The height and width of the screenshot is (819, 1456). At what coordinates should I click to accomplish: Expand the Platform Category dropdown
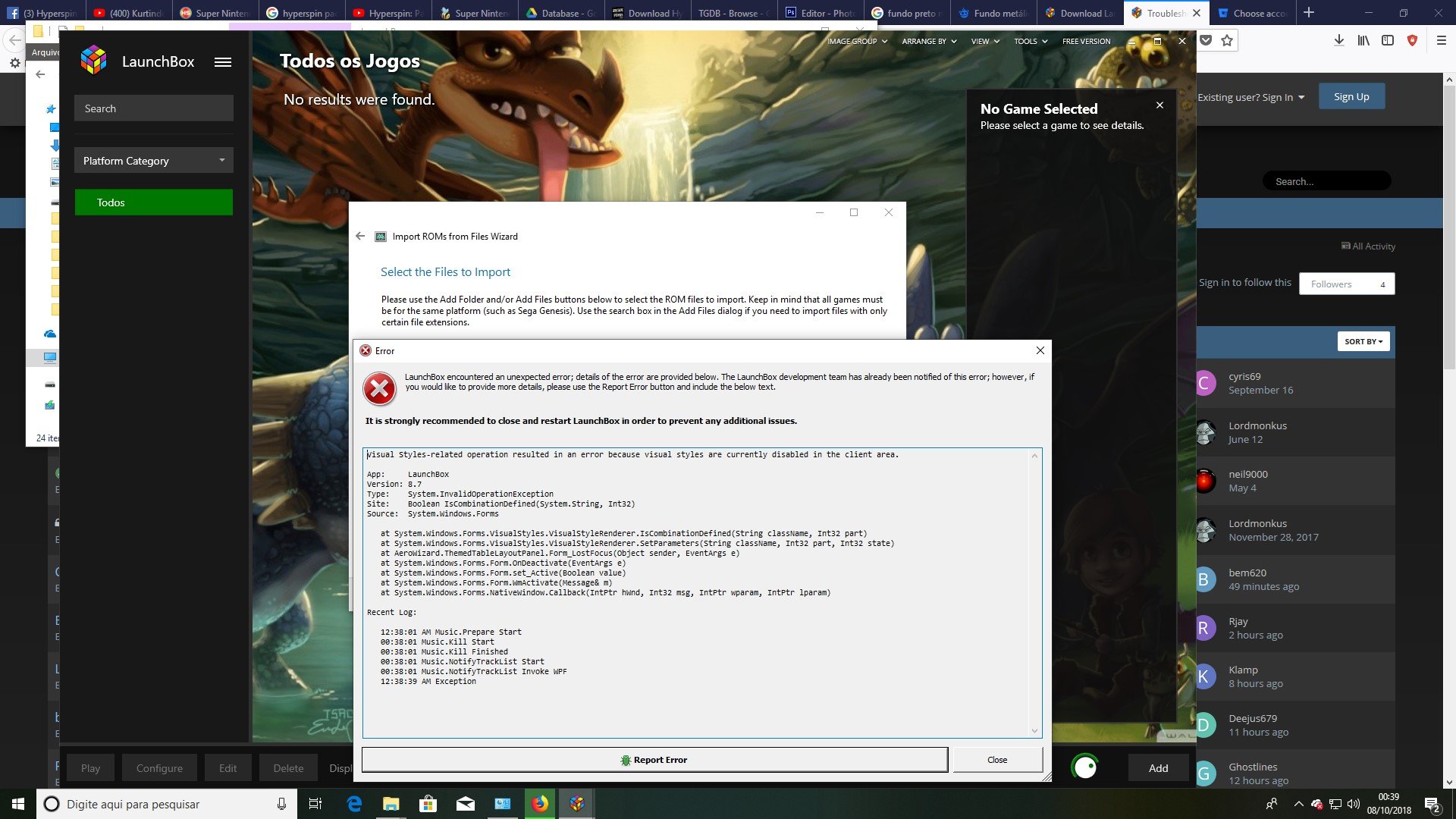tap(154, 160)
